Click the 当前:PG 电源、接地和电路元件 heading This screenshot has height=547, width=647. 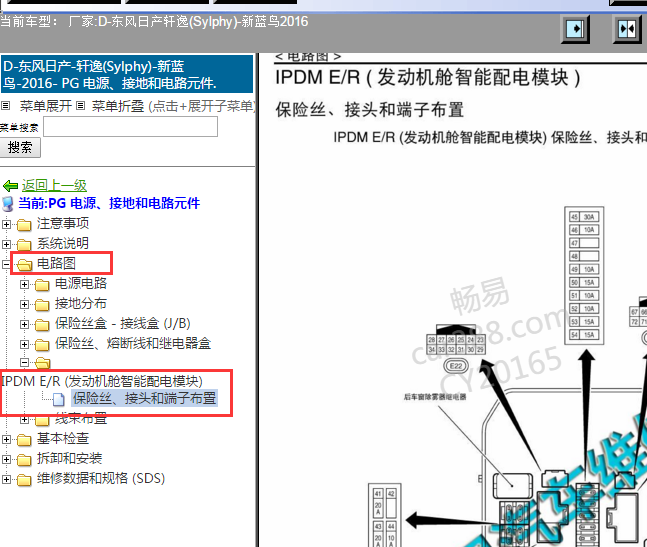pyautogui.click(x=109, y=203)
